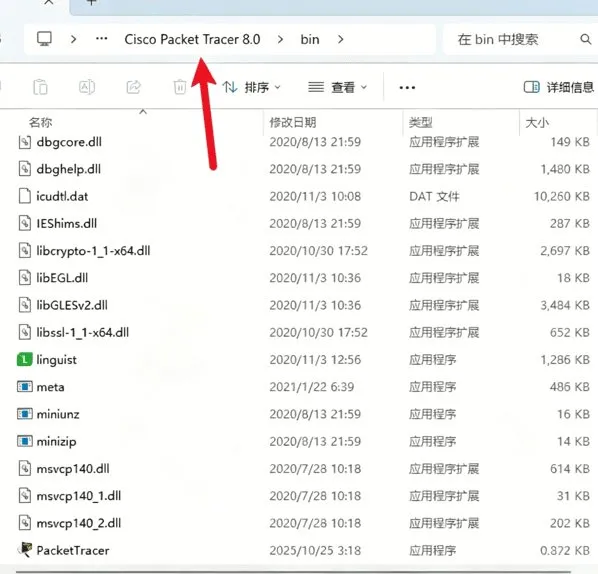Select the dbghelp.dll file icon
Screen dimensions: 598x574
(25, 169)
